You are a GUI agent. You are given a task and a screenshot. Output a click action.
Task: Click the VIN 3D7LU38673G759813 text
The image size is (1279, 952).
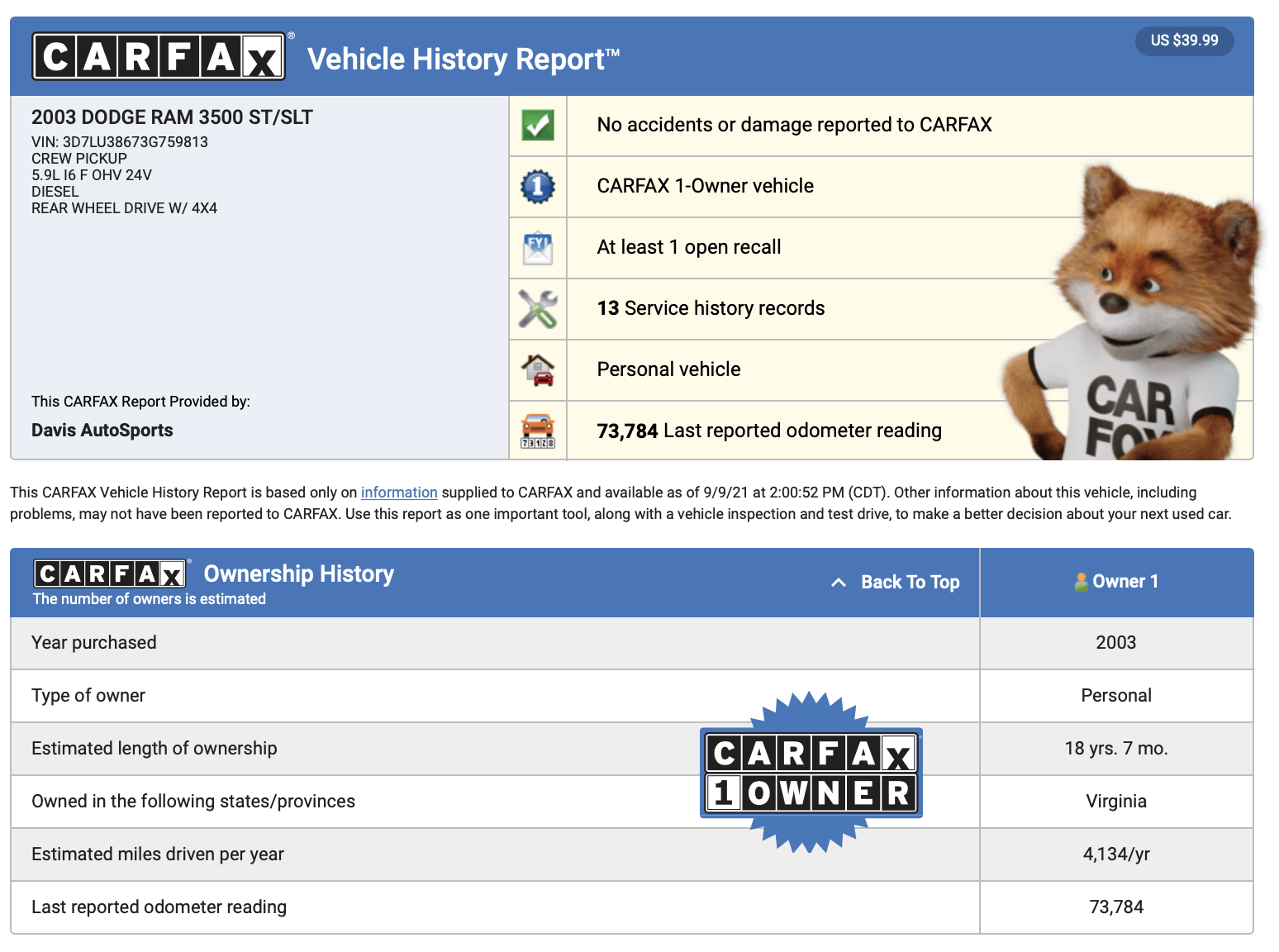click(x=120, y=142)
